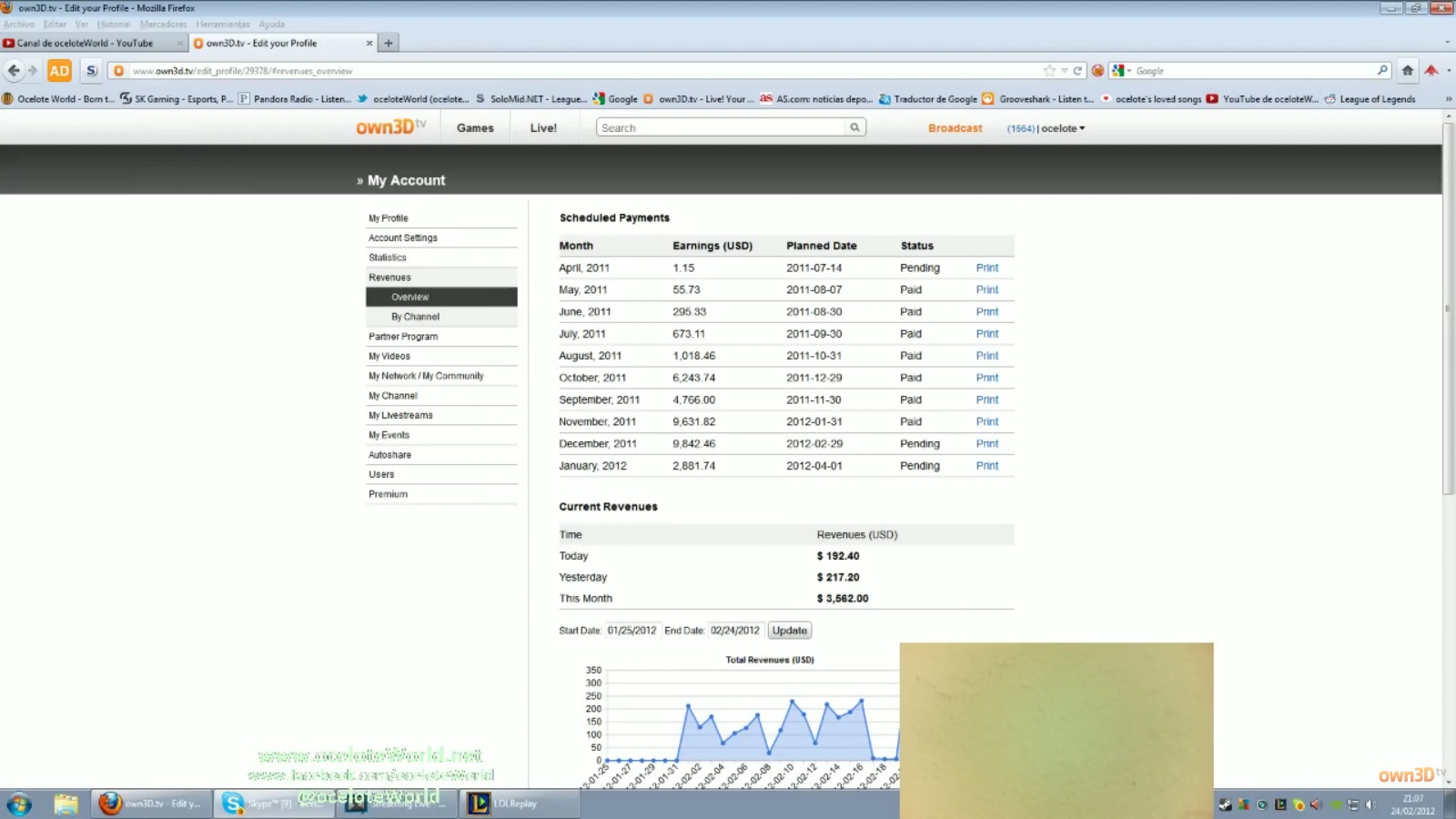Bookmark this page with the star icon
This screenshot has height=819, width=1456.
(1049, 70)
